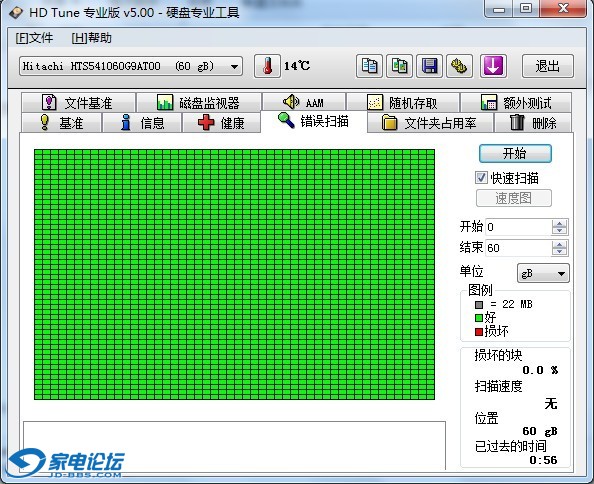Click the floppy disk save icon

point(429,66)
